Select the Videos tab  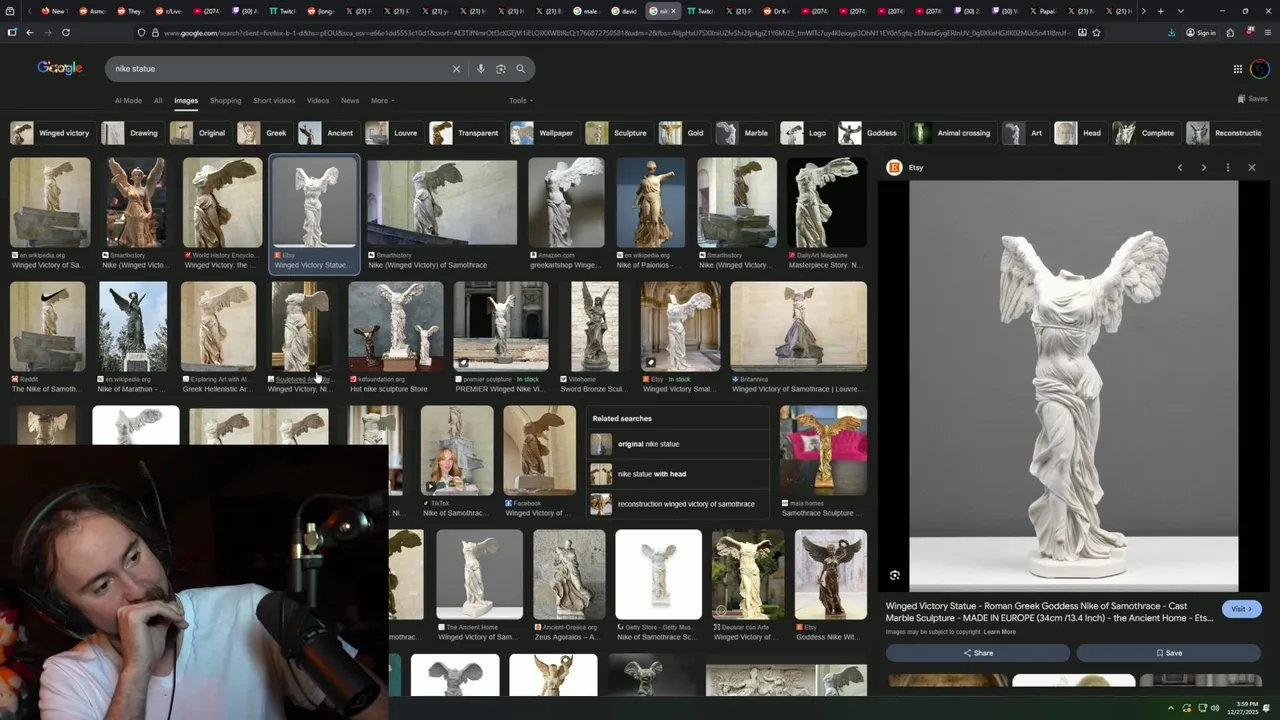[318, 101]
